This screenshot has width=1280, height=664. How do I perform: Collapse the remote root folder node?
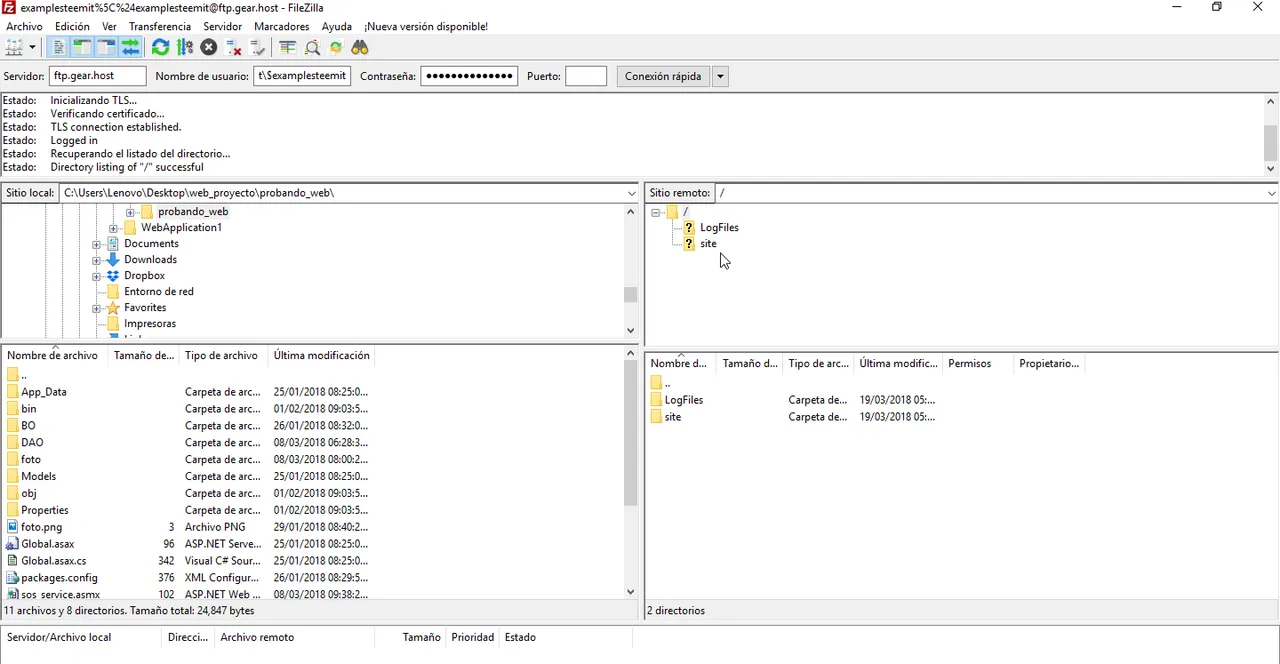(655, 212)
